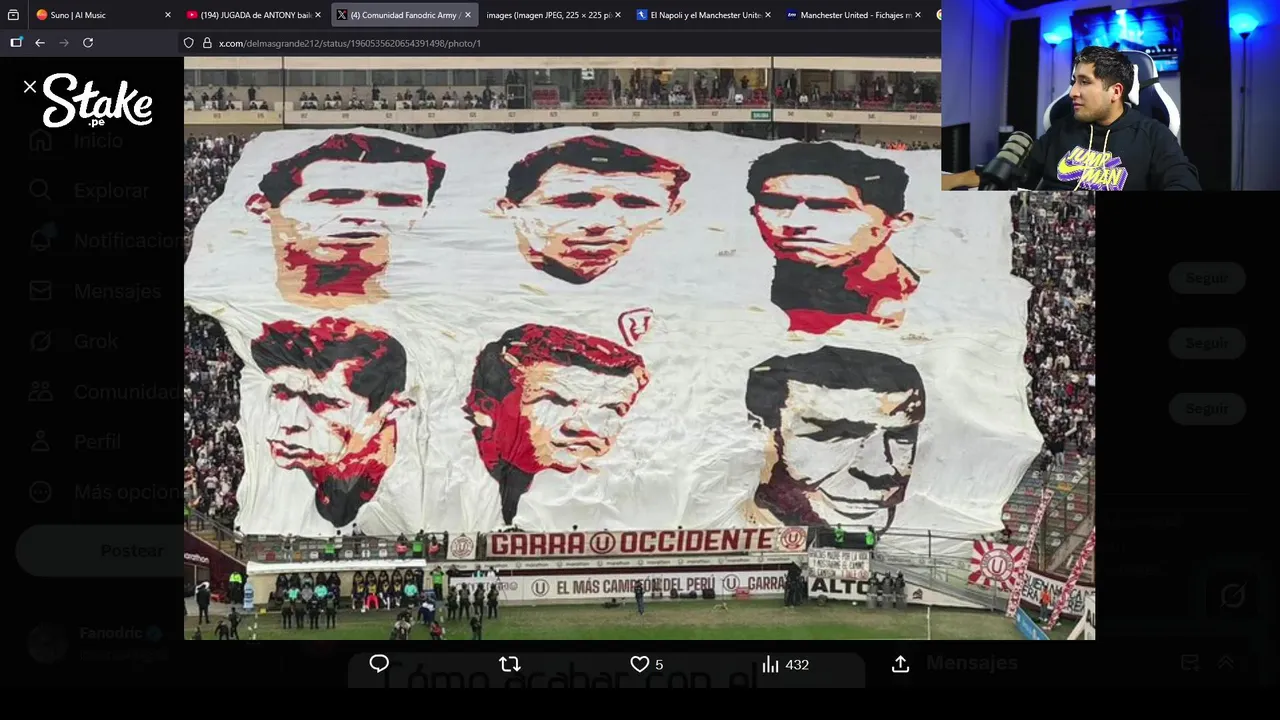Viewport: 1280px width, 720px height.
Task: Toggle the sidebar icon in navigation toolbar
Action: [16, 43]
